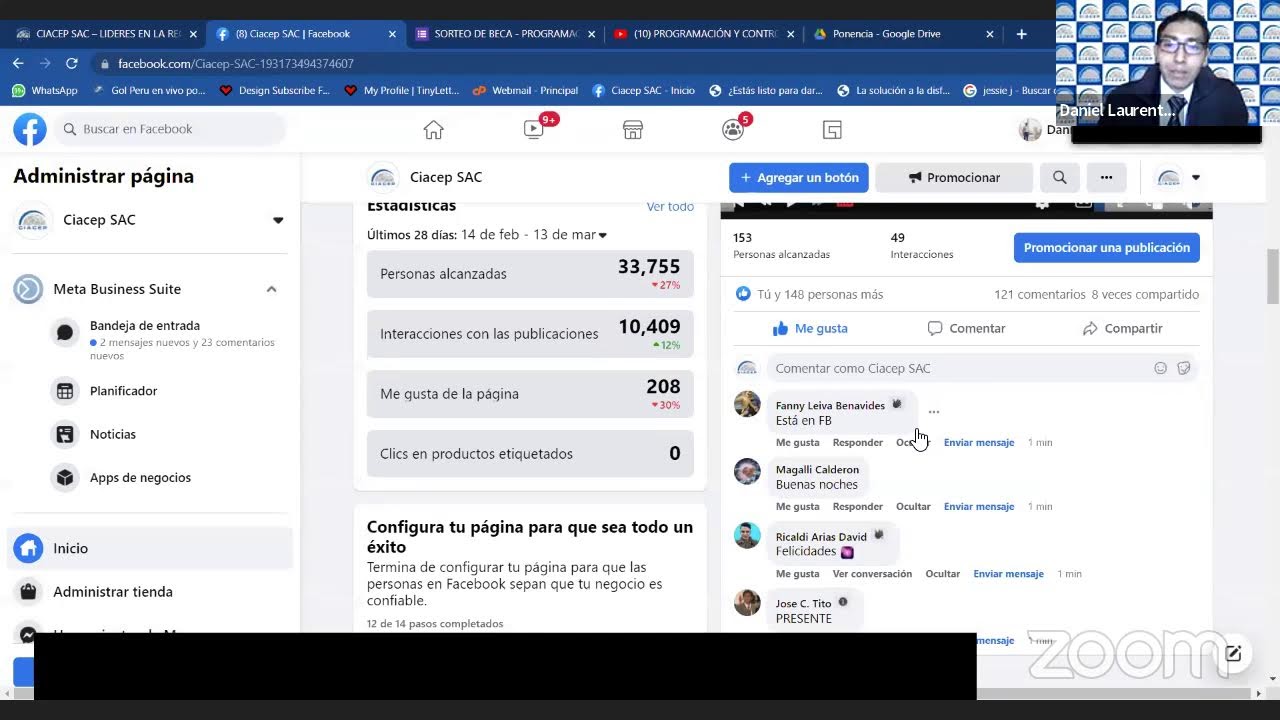Open Webmail - Principal bookmark
The image size is (1280, 720).
526,90
